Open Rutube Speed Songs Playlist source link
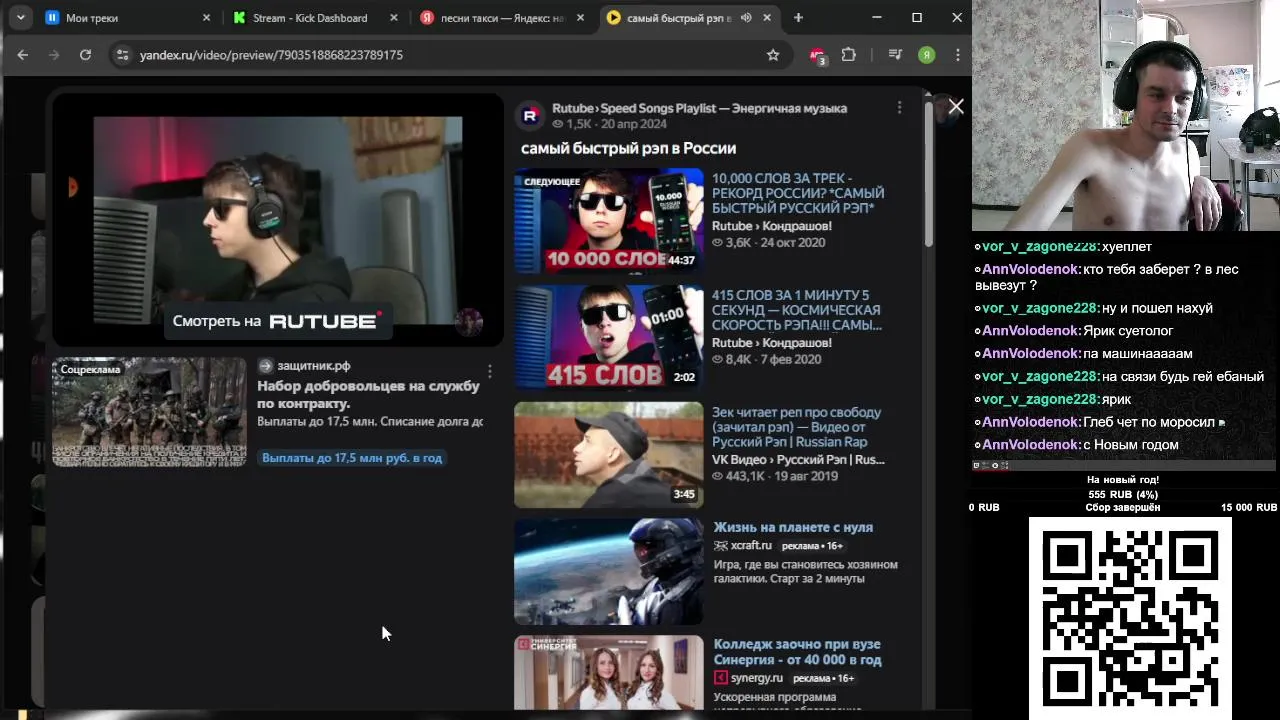1280x720 pixels. (x=699, y=108)
